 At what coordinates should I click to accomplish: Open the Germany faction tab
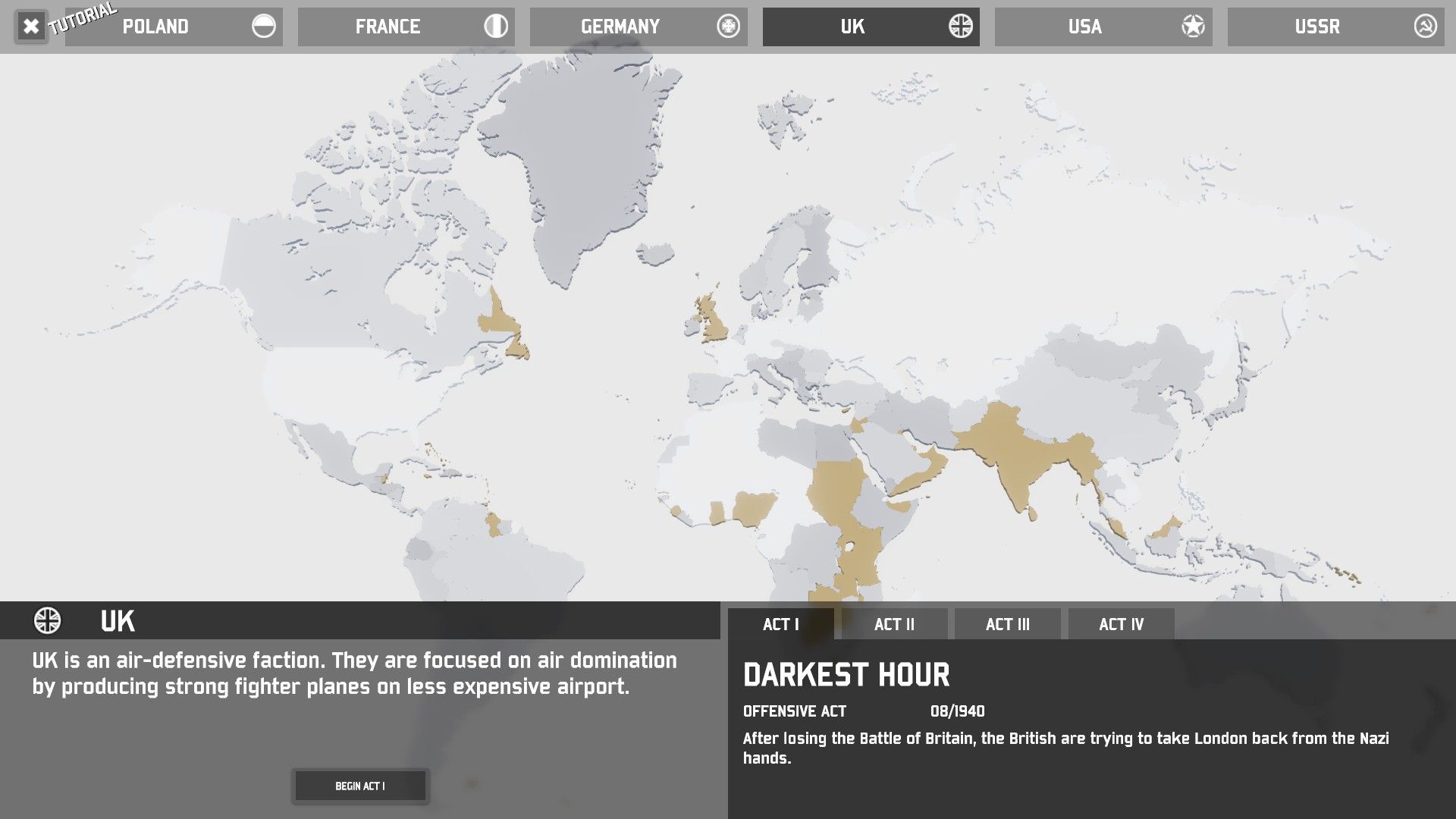[x=620, y=27]
